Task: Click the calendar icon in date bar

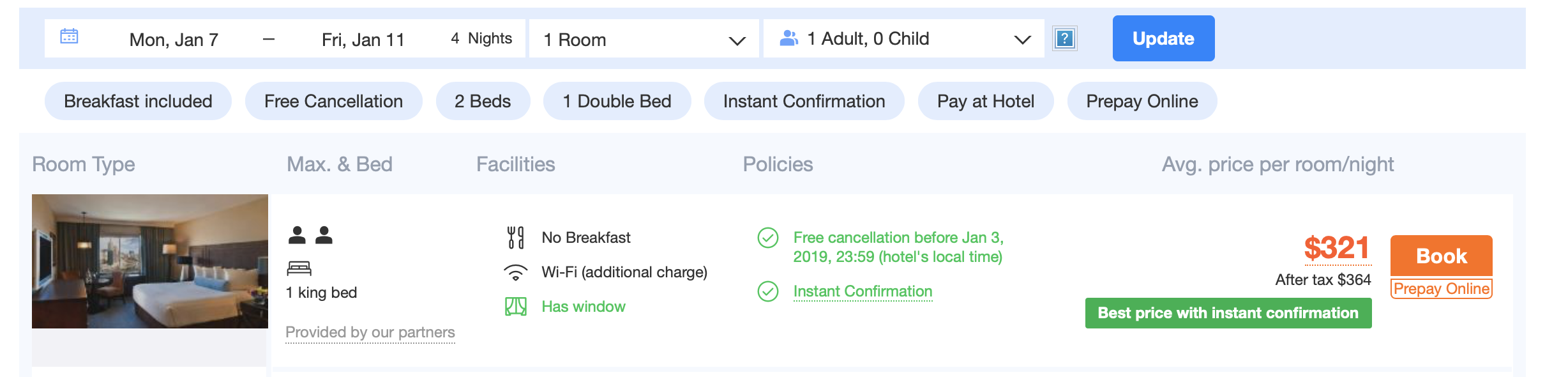Action: [69, 37]
